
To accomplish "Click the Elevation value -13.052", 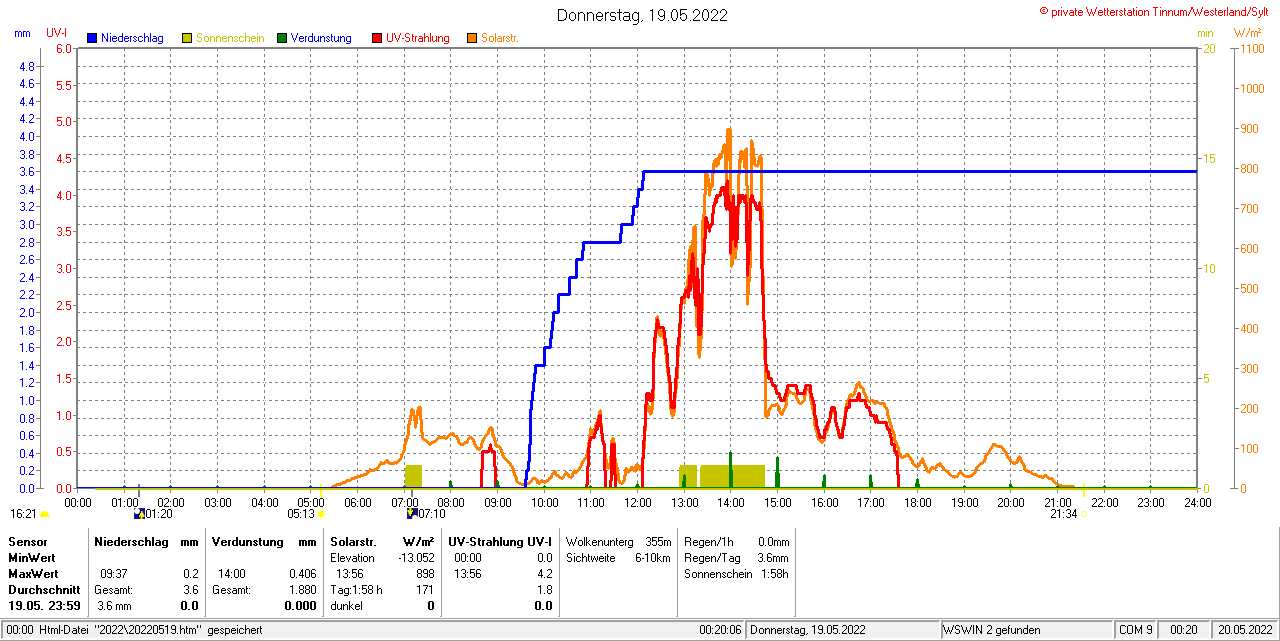I will [415, 558].
